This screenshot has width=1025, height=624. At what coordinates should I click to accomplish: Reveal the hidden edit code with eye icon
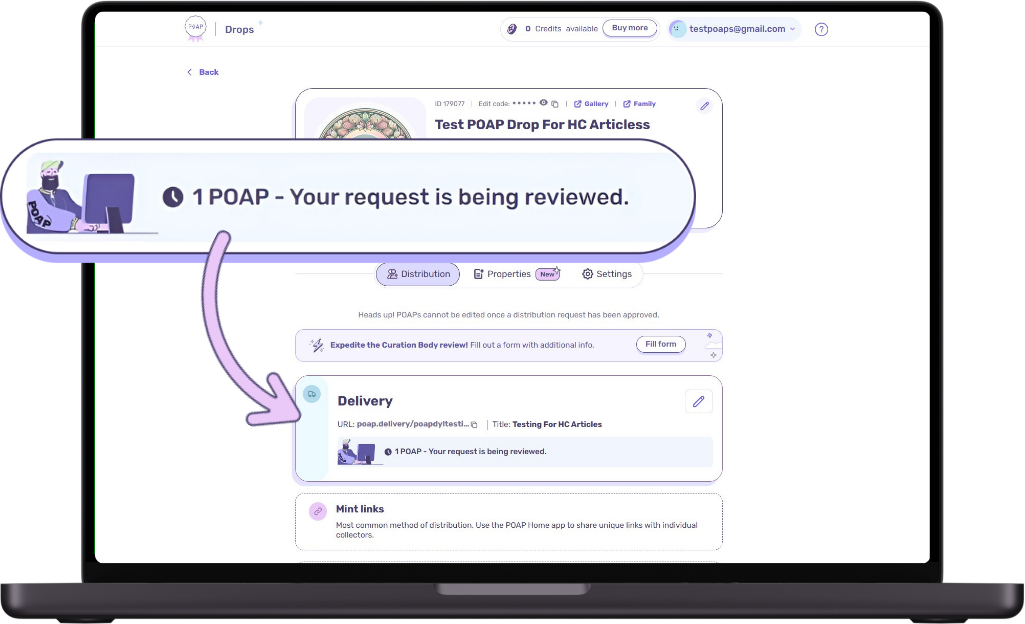tap(544, 103)
